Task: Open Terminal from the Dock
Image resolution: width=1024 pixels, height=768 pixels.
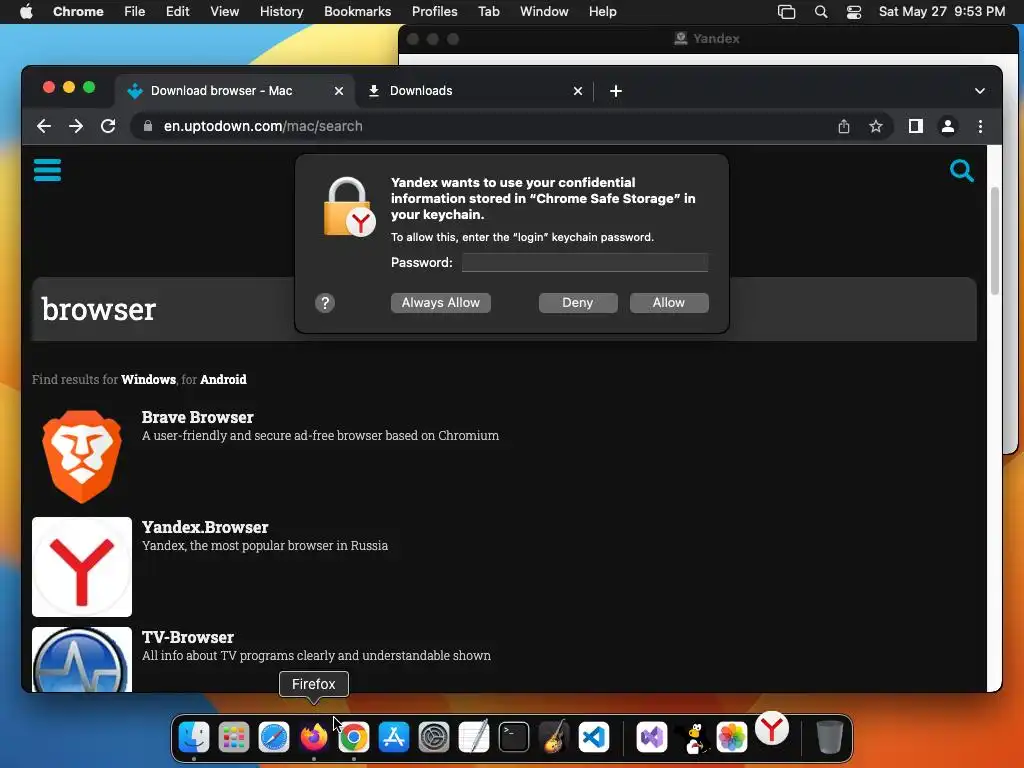Action: (514, 737)
